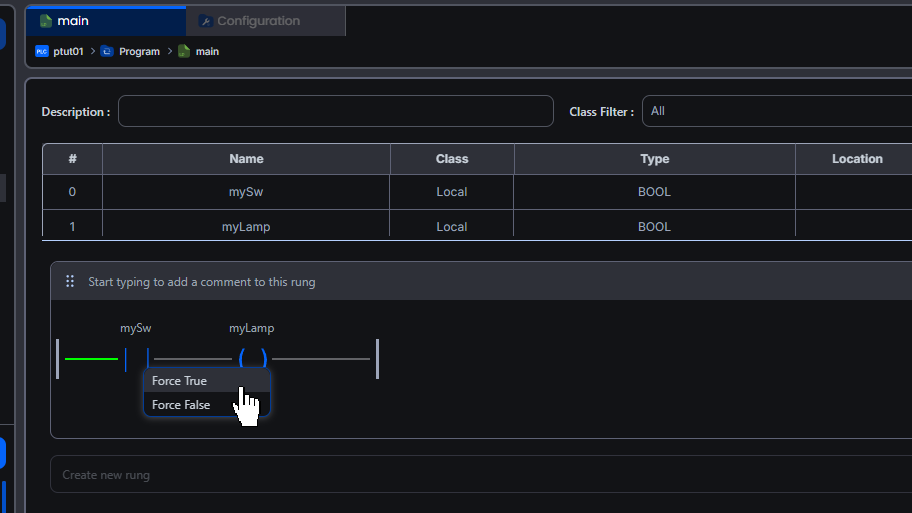Select the mySw name cell in table

click(x=246, y=192)
